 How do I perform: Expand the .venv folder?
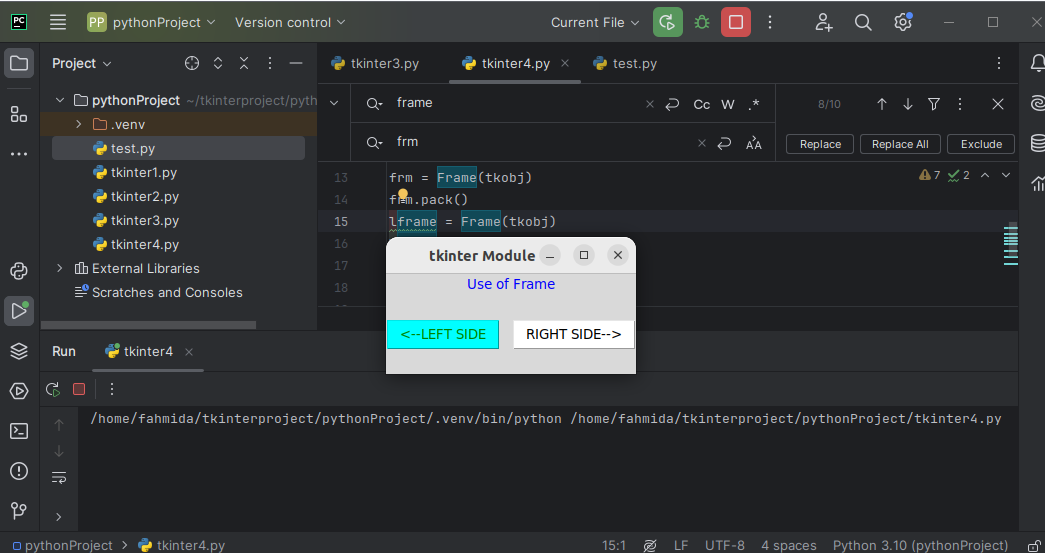(x=79, y=125)
